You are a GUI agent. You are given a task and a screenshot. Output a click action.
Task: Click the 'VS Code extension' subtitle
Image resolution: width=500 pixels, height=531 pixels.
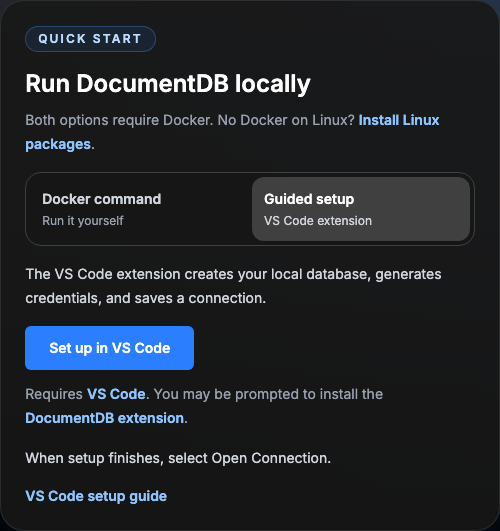(x=318, y=221)
